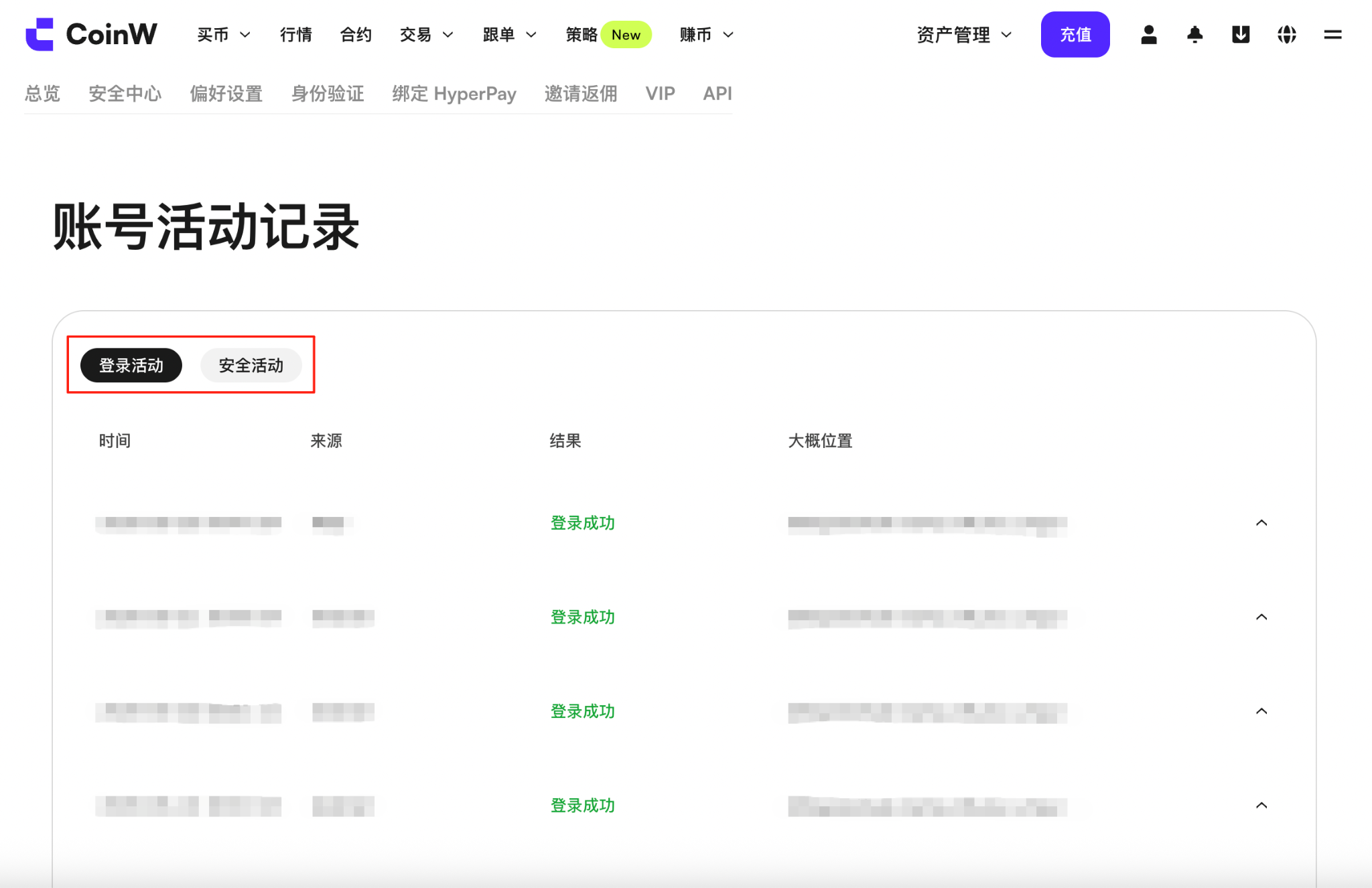Collapse the fourth login record row
Screen dimensions: 1372x888
tap(1261, 806)
